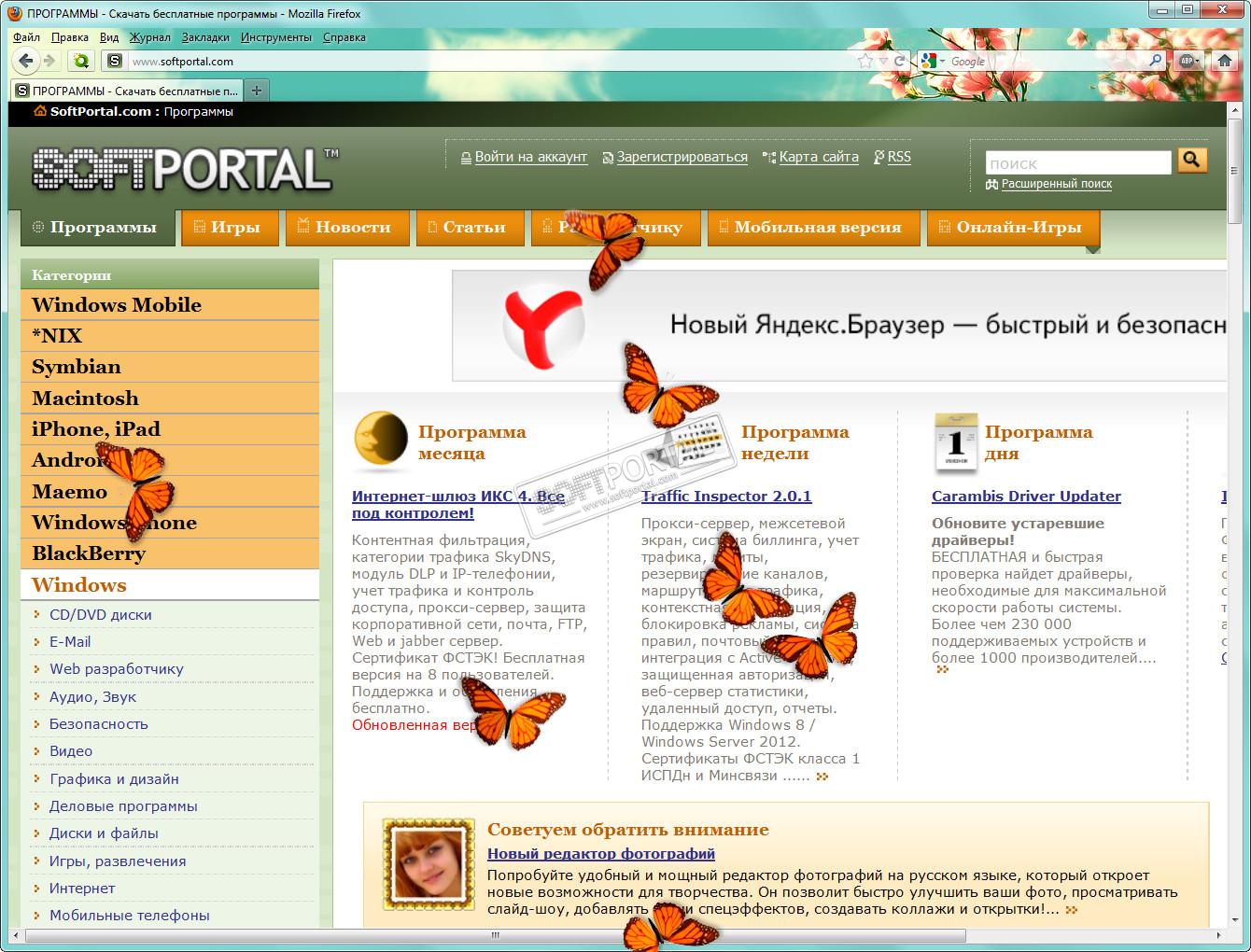Open the Carambis Driver Updater link
This screenshot has height=952, width=1251.
1026,497
